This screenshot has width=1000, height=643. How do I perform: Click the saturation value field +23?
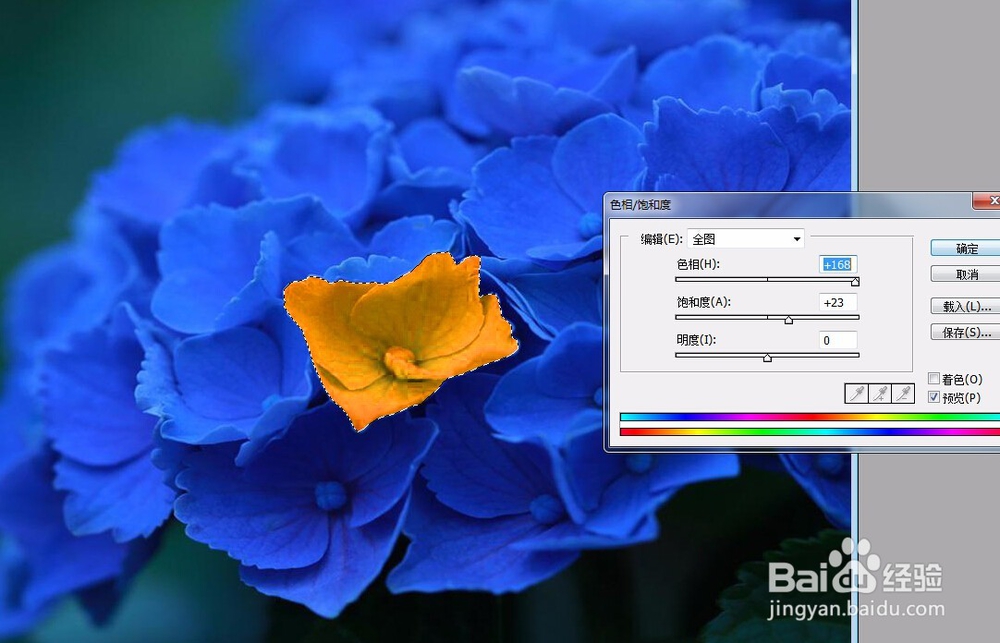tap(838, 302)
